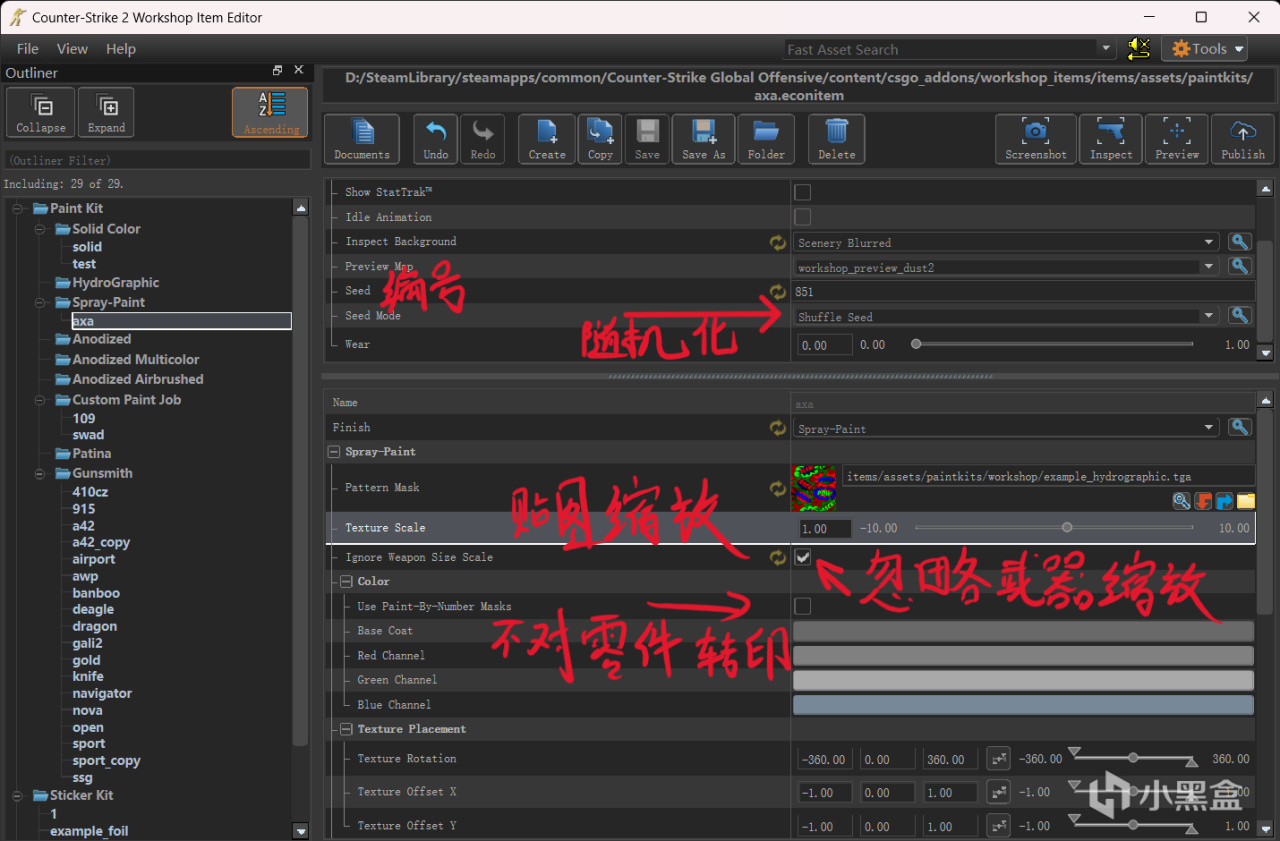
Task: Toggle Ascending sort order button
Action: tap(271, 113)
